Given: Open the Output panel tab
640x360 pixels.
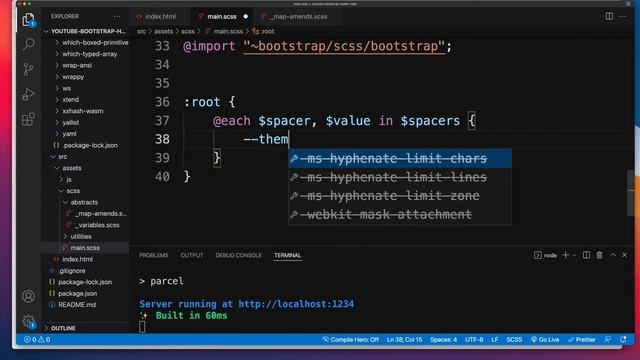Looking at the screenshot, I should point(192,255).
